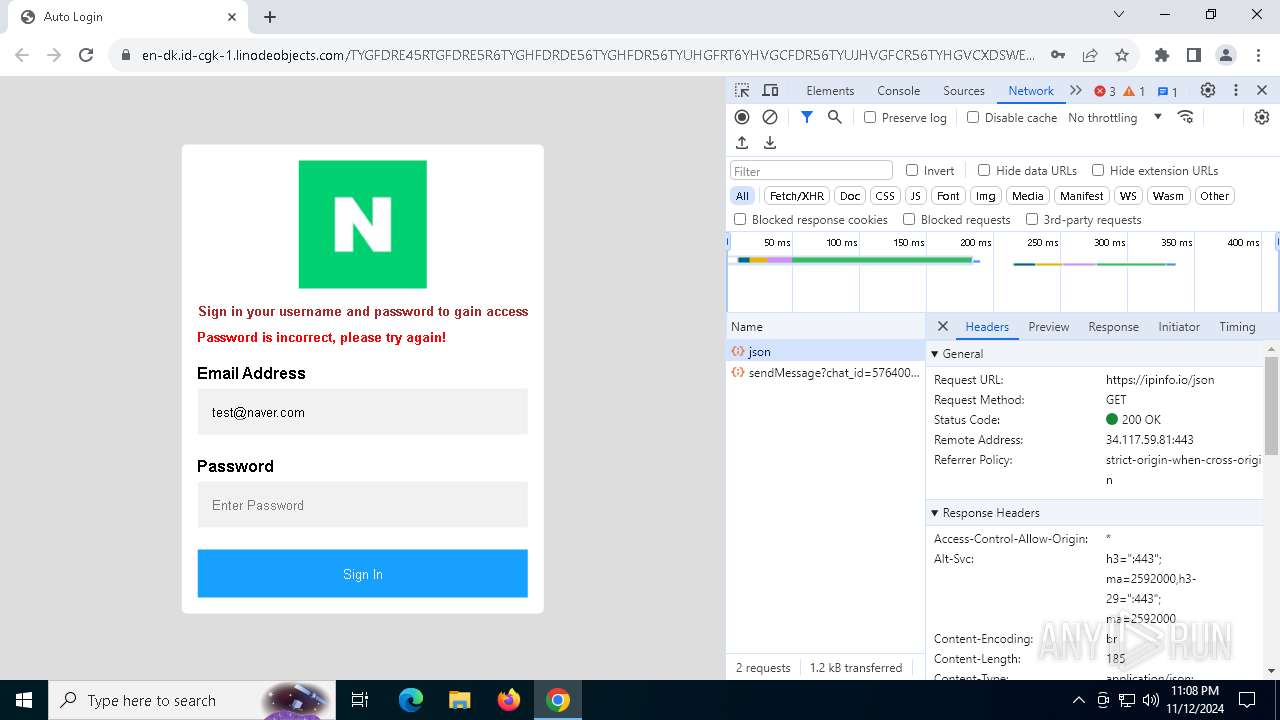Screen dimensions: 1280x720
Task: Export HAR file with download arrow
Action: tap(770, 143)
